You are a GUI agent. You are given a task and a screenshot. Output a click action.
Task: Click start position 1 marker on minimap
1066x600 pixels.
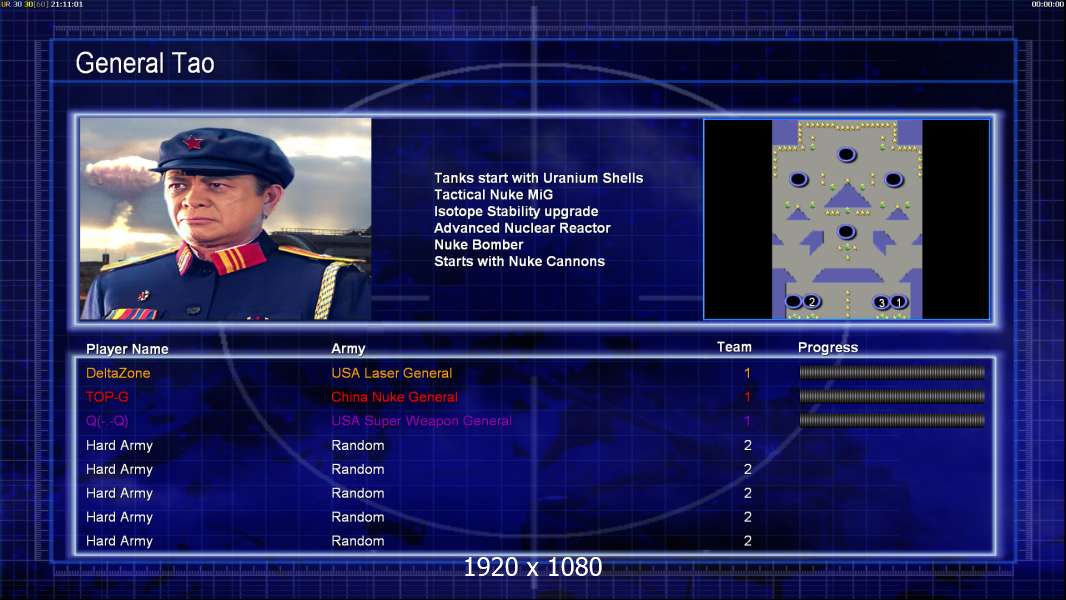[x=899, y=302]
